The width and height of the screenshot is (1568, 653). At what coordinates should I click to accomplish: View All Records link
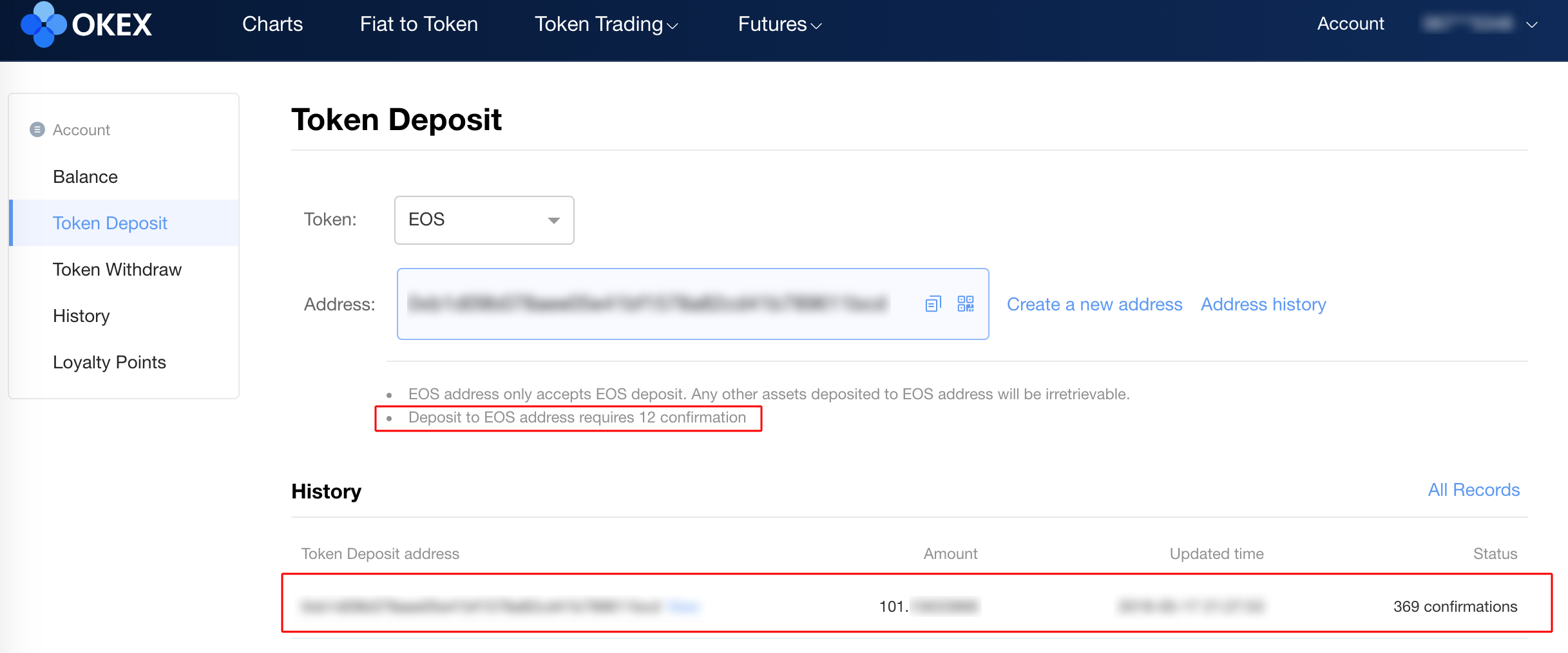click(1474, 490)
